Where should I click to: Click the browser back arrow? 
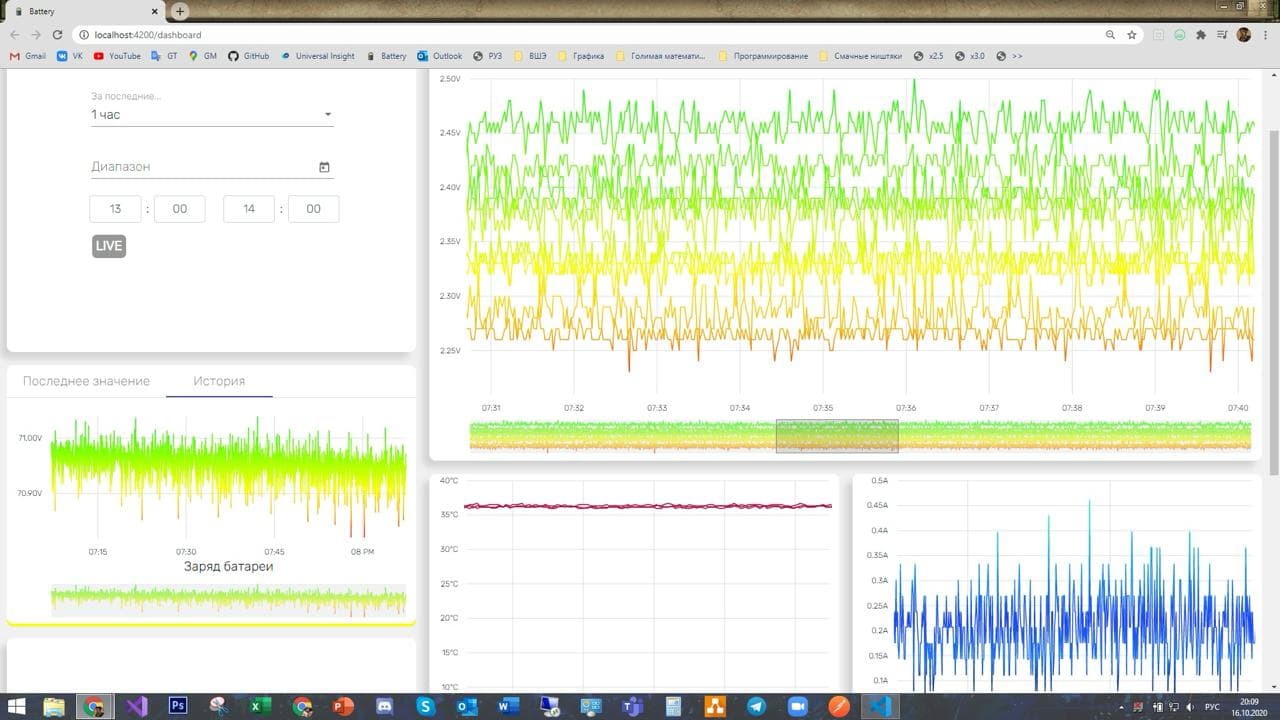click(15, 34)
